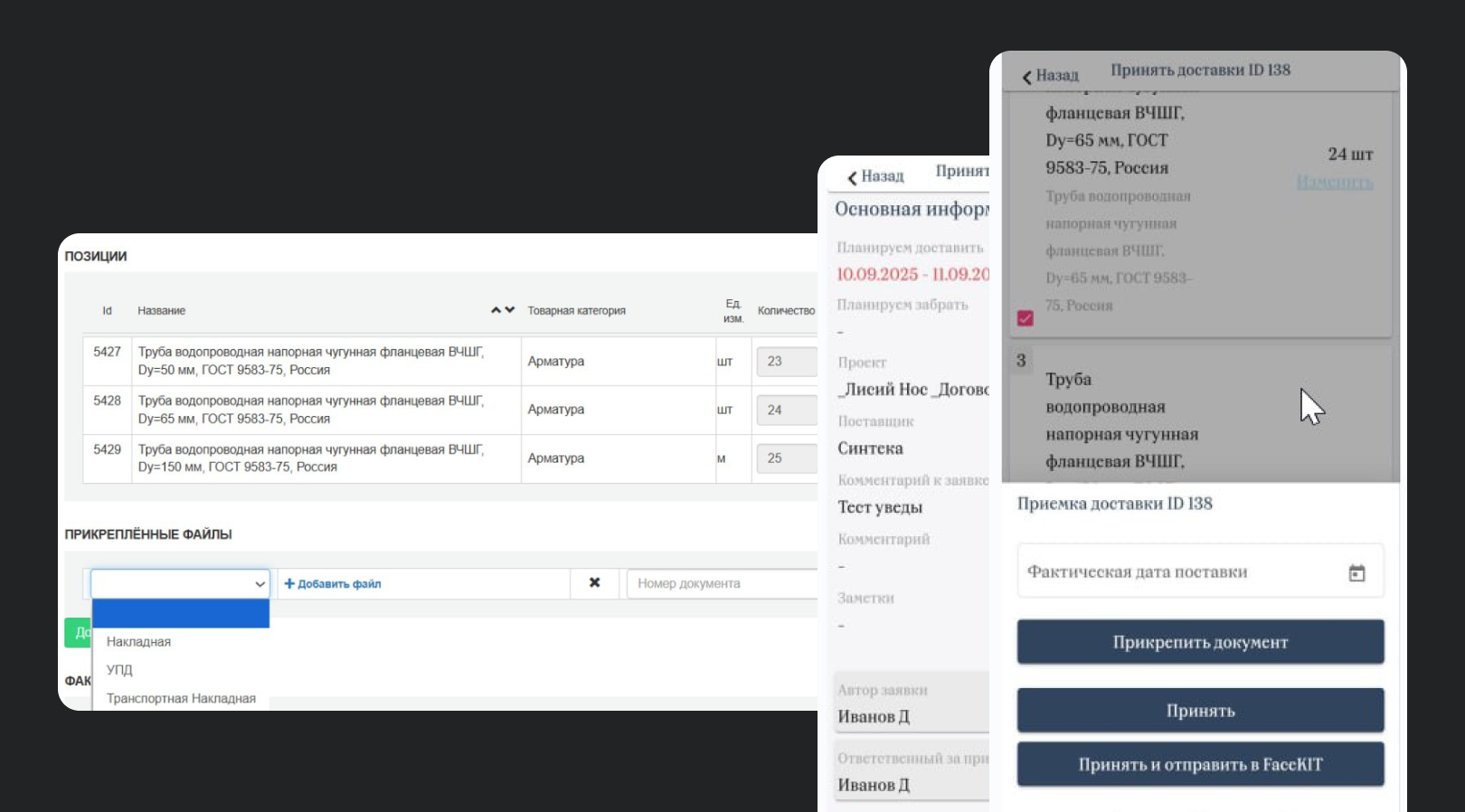Click the sort descending arrow in Название column
This screenshot has width=1465, height=812.
(510, 310)
